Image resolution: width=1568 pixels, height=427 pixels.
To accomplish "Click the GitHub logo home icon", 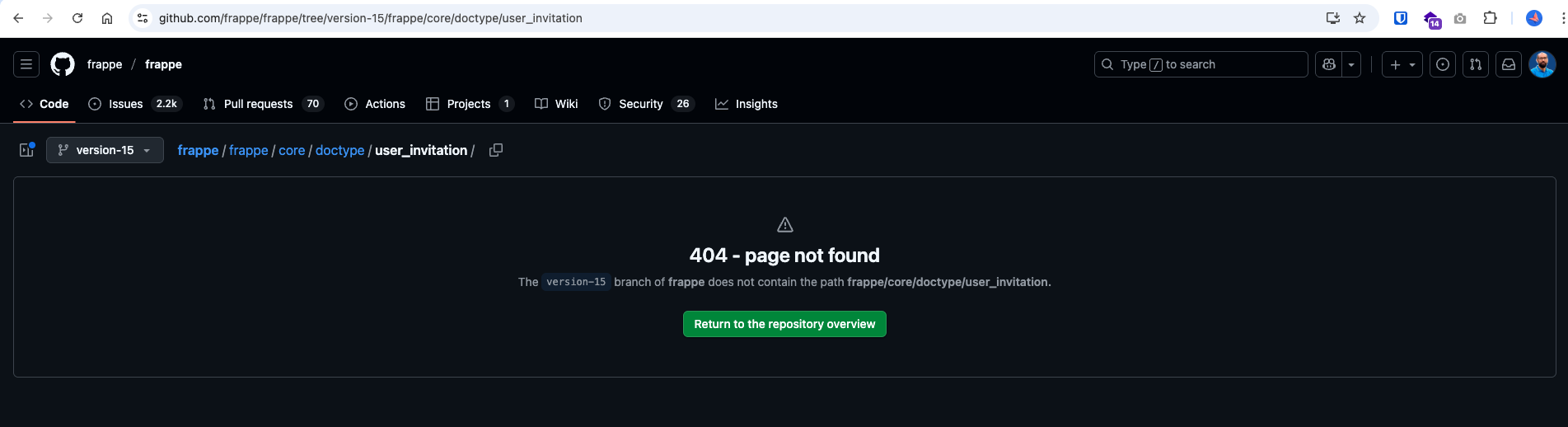I will (x=63, y=64).
